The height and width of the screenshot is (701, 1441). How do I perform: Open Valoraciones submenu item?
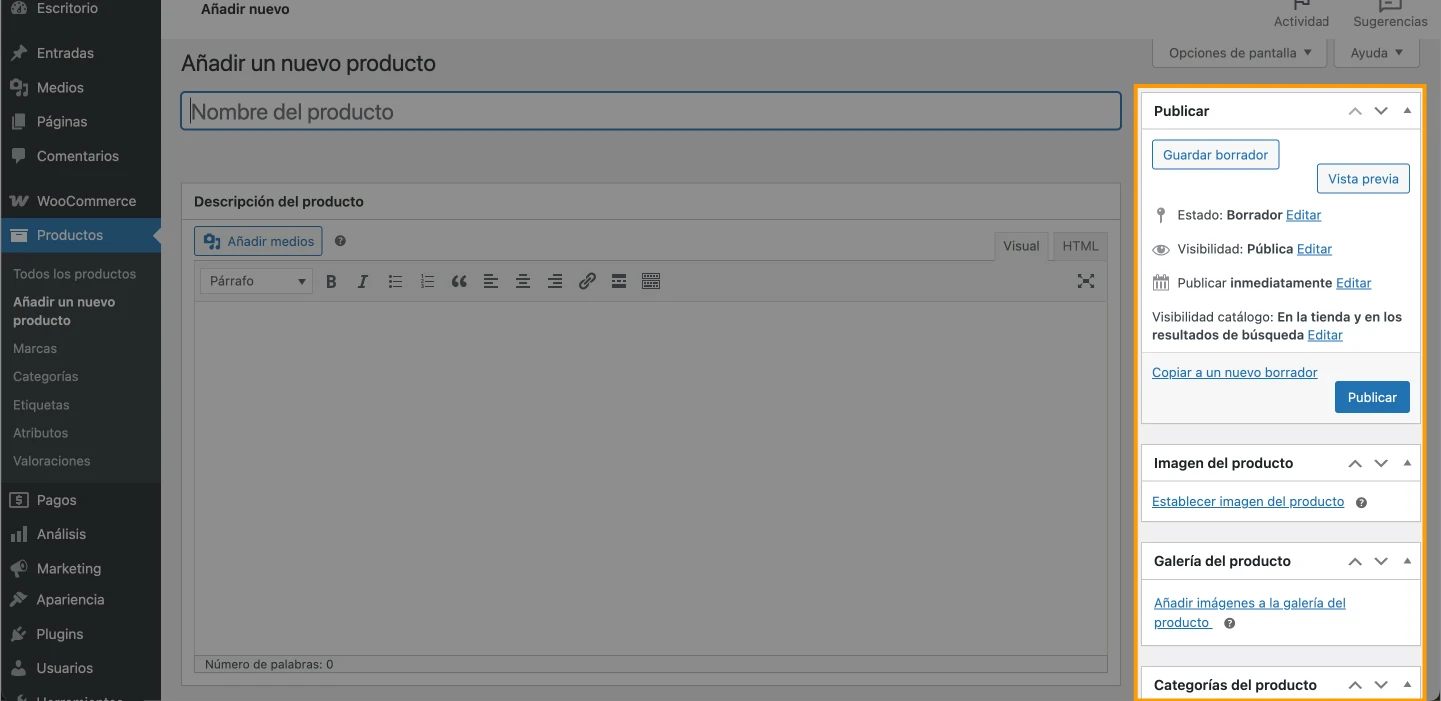(x=51, y=461)
